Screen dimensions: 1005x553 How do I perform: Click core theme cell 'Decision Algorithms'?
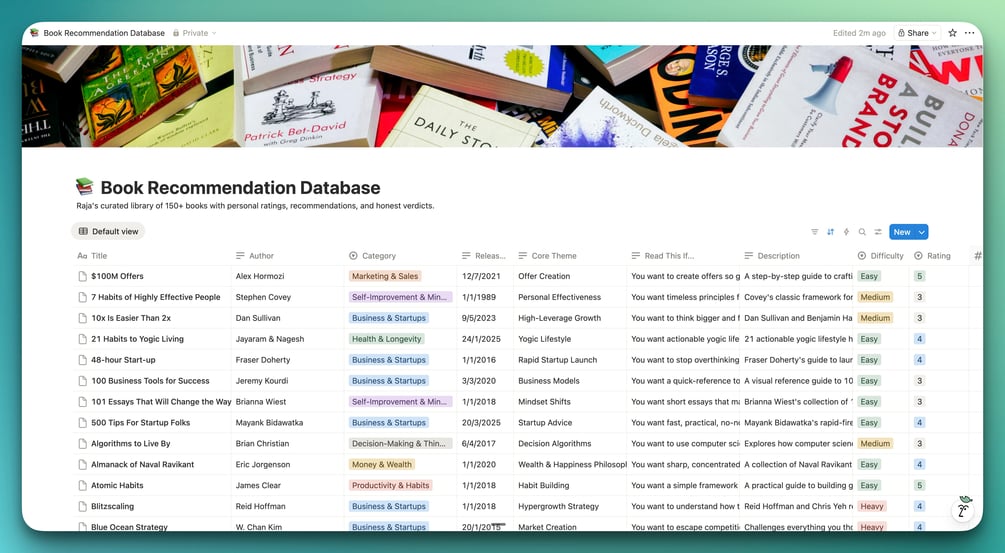(555, 443)
